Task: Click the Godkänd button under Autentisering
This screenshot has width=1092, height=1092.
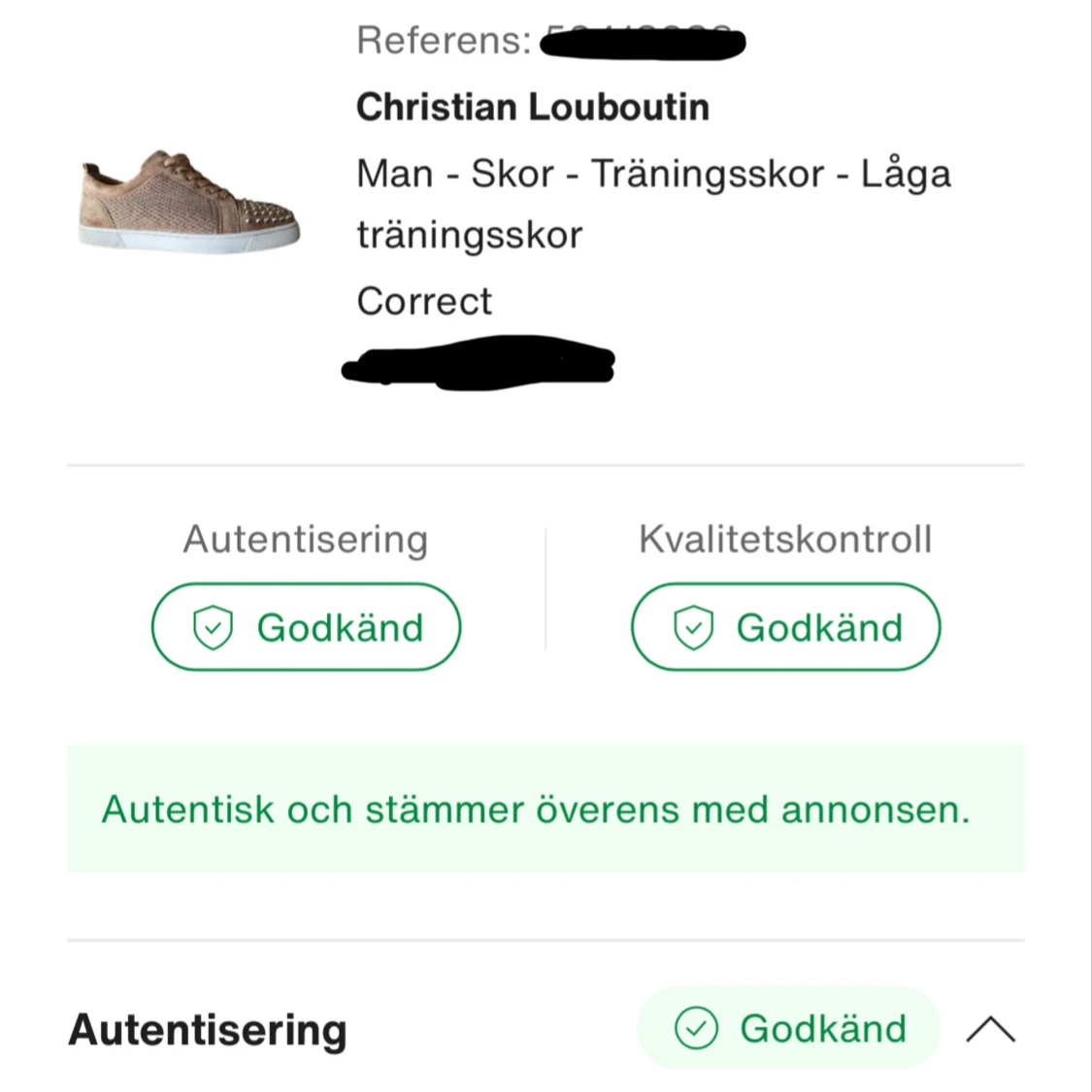Action: (x=306, y=627)
